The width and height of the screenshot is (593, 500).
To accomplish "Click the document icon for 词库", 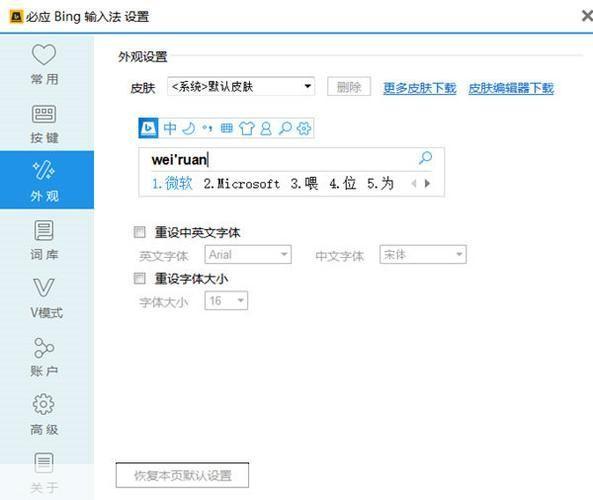I will [44, 230].
